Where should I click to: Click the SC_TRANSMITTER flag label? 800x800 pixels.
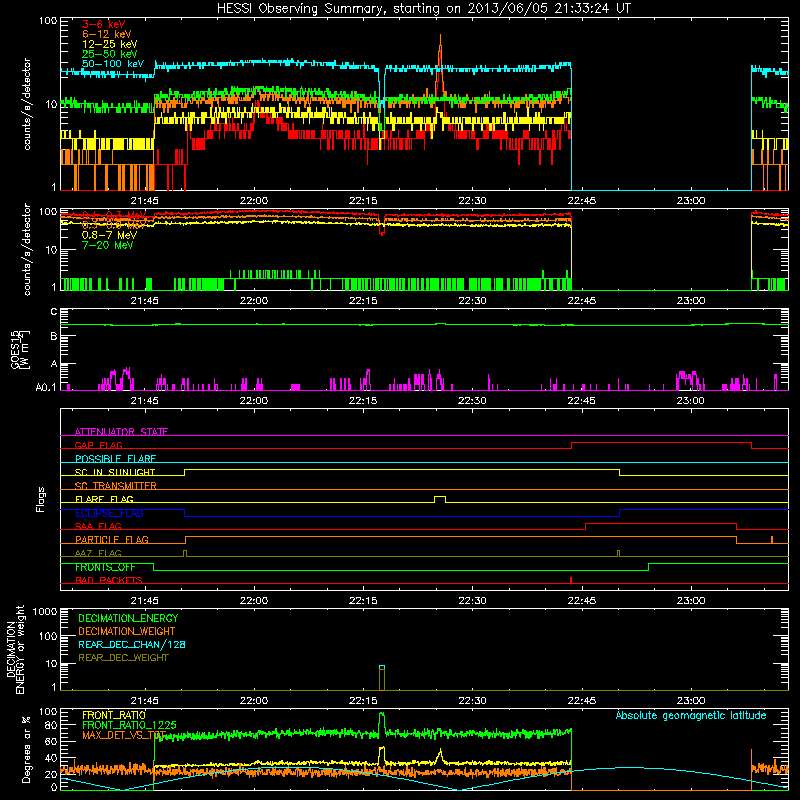click(116, 486)
